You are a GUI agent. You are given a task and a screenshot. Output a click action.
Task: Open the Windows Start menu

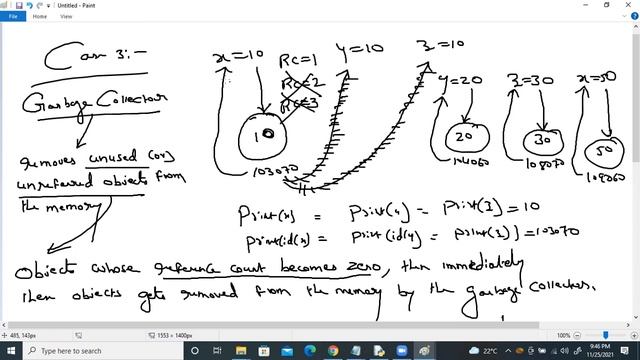pos(11,351)
